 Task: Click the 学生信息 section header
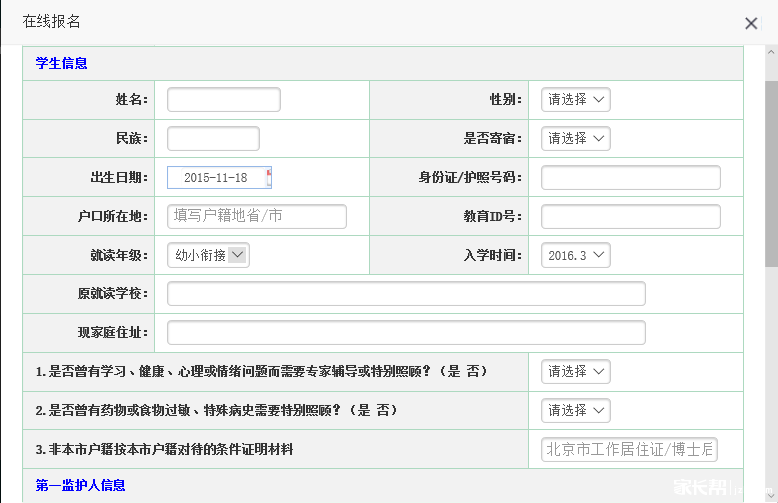pos(62,63)
